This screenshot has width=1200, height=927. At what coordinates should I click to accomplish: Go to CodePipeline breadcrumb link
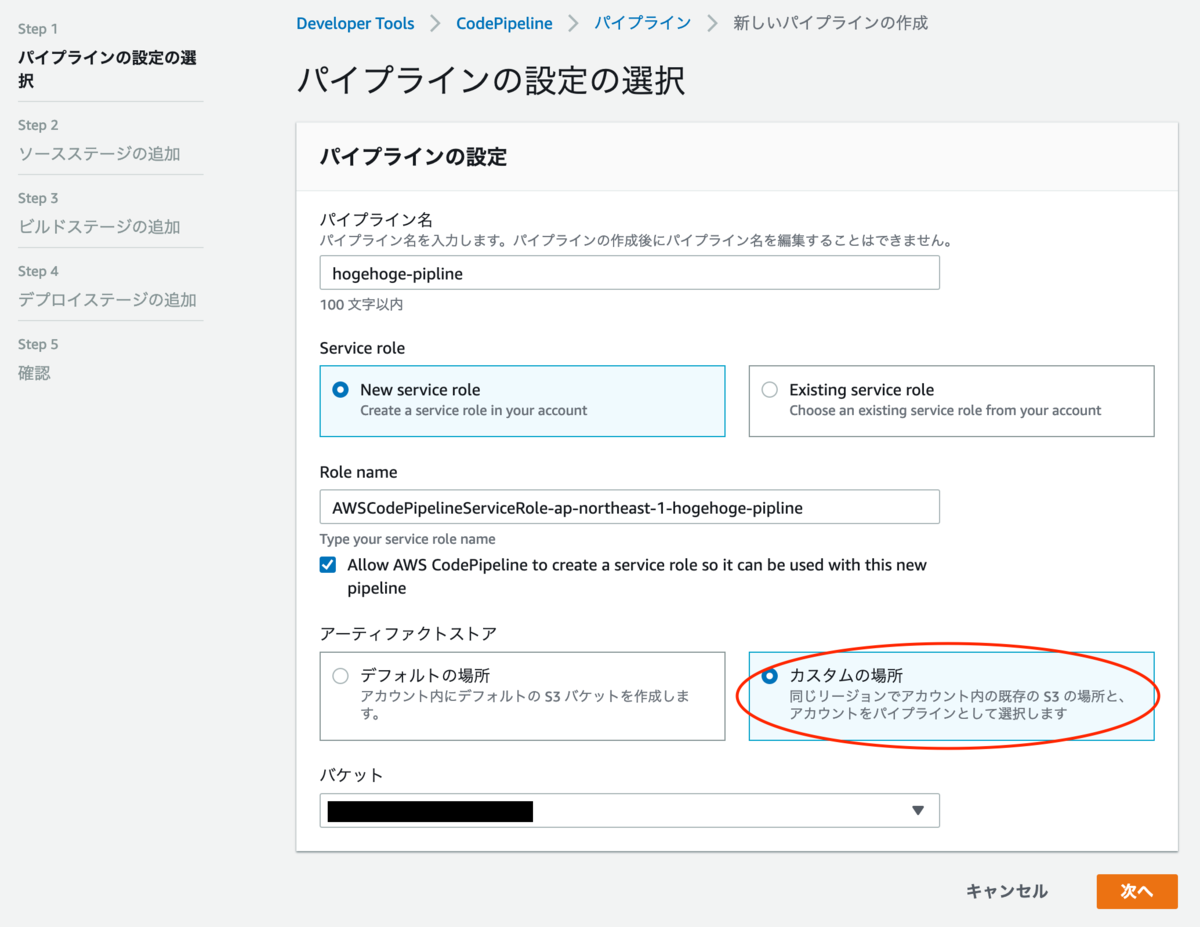tap(504, 23)
